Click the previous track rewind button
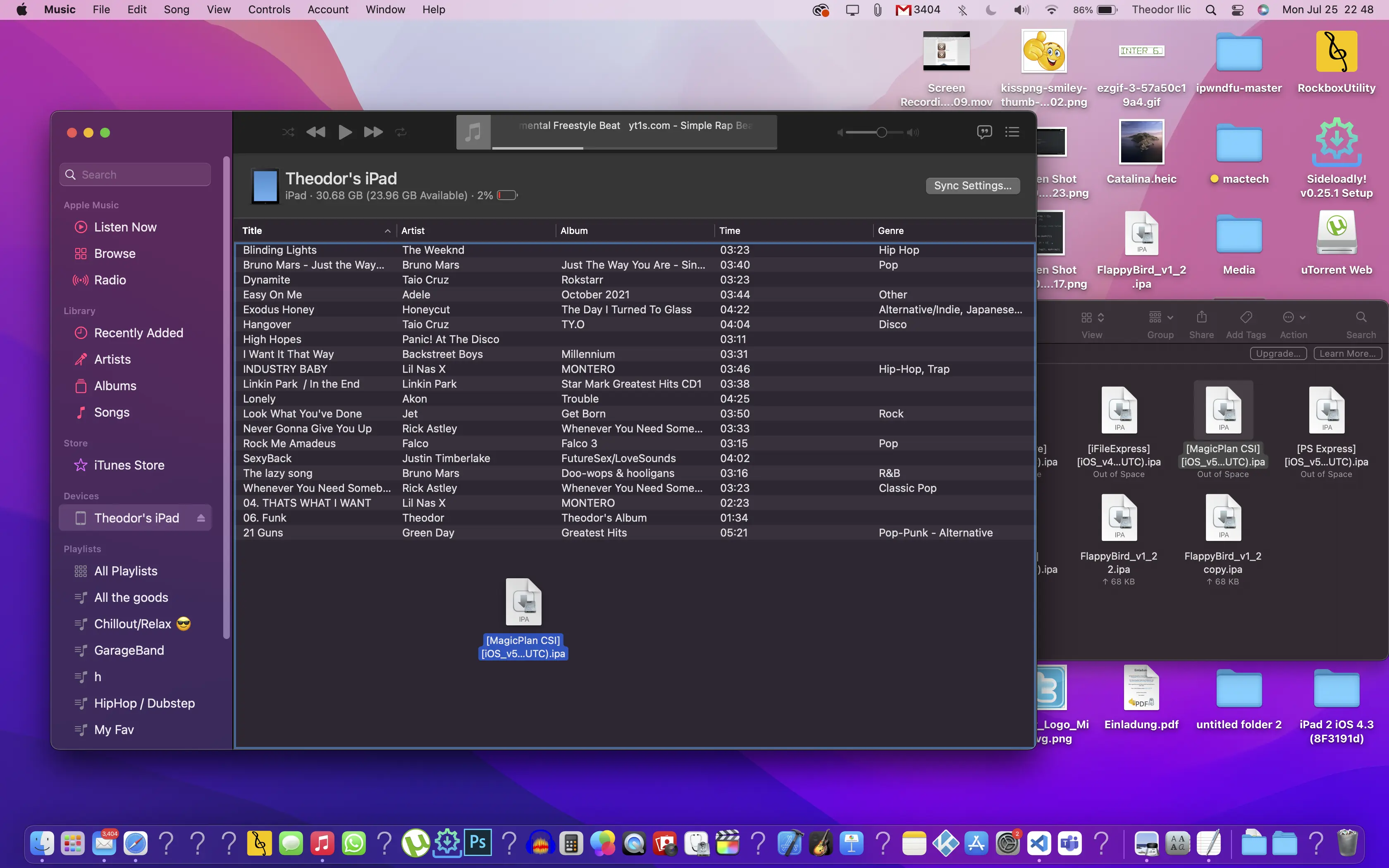Screen dimensions: 1389x868 [316, 132]
